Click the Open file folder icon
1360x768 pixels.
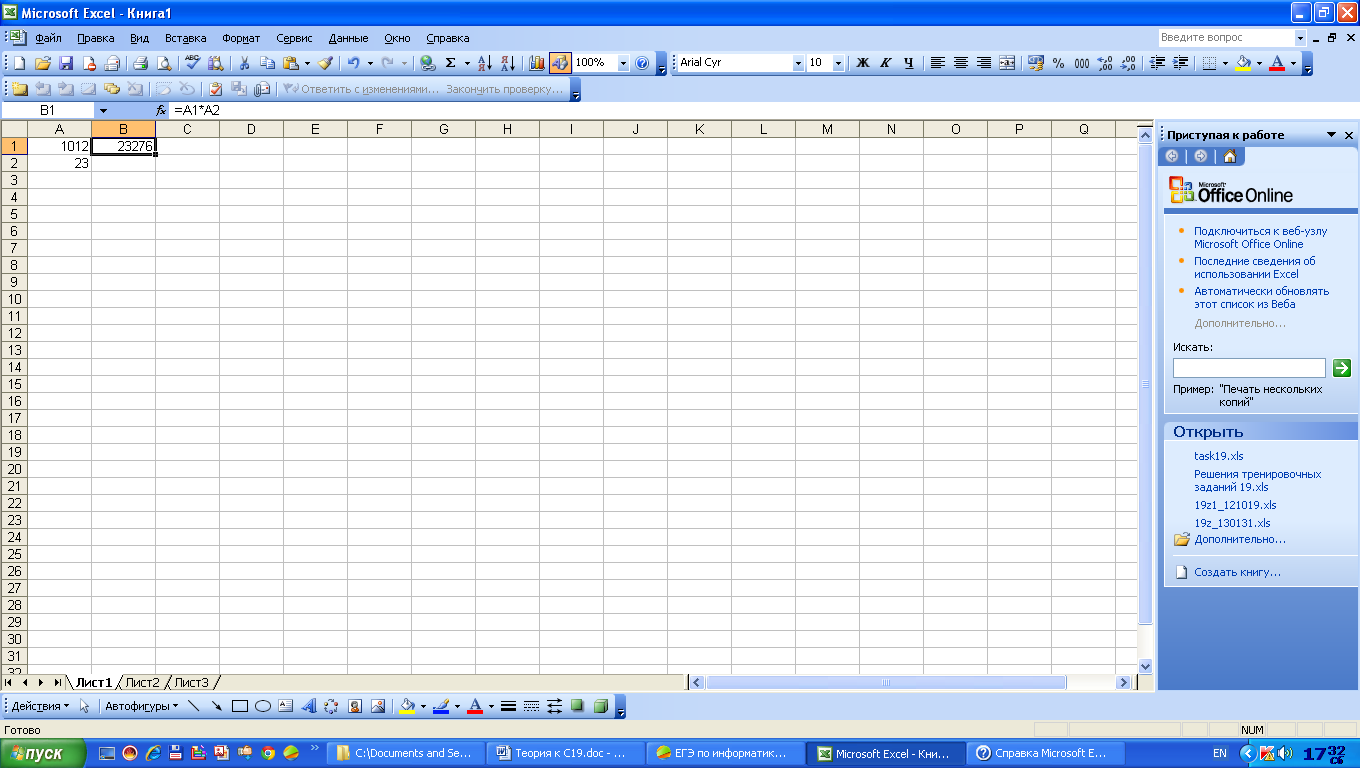coord(42,63)
